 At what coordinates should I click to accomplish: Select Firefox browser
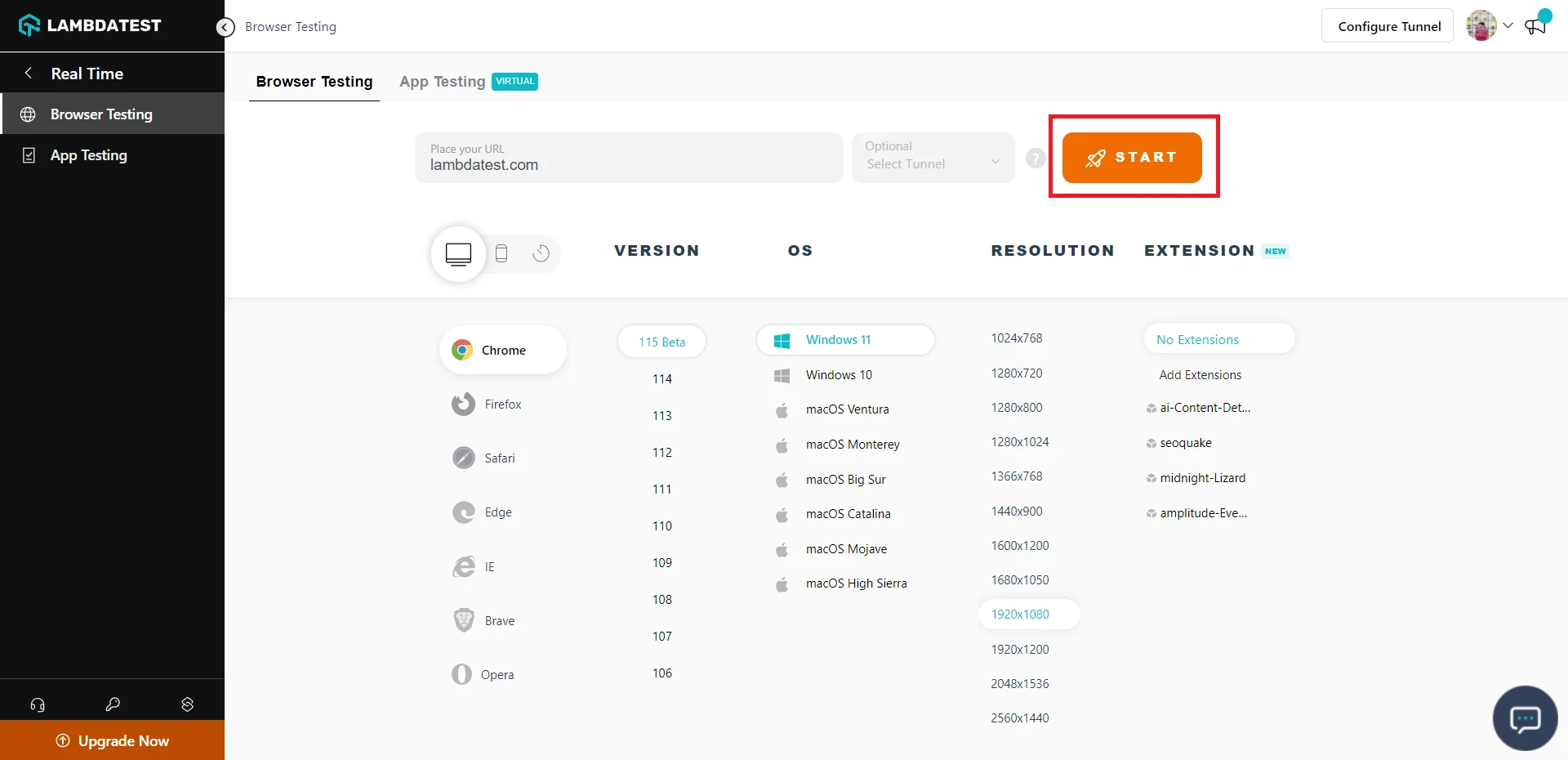(x=487, y=404)
